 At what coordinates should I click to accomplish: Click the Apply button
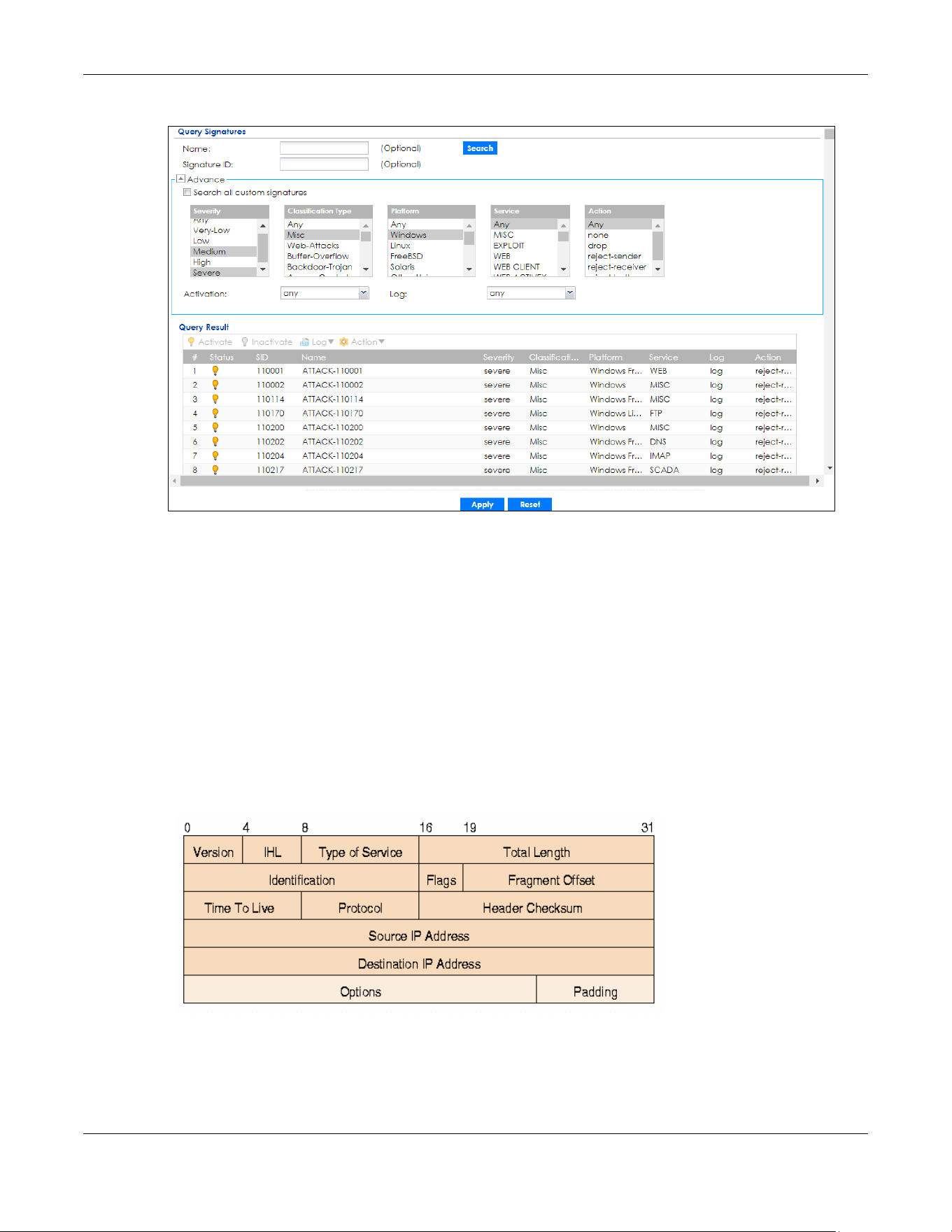482,504
